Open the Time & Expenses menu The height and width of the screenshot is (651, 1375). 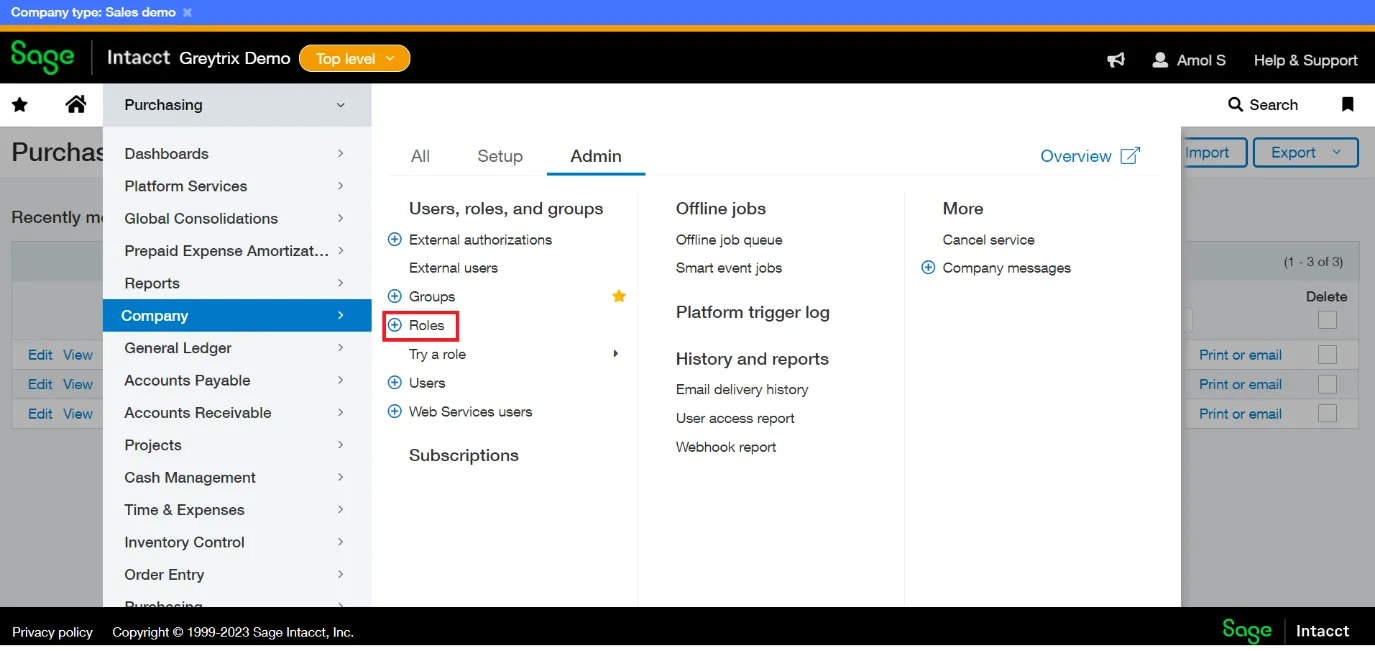[x=237, y=510]
